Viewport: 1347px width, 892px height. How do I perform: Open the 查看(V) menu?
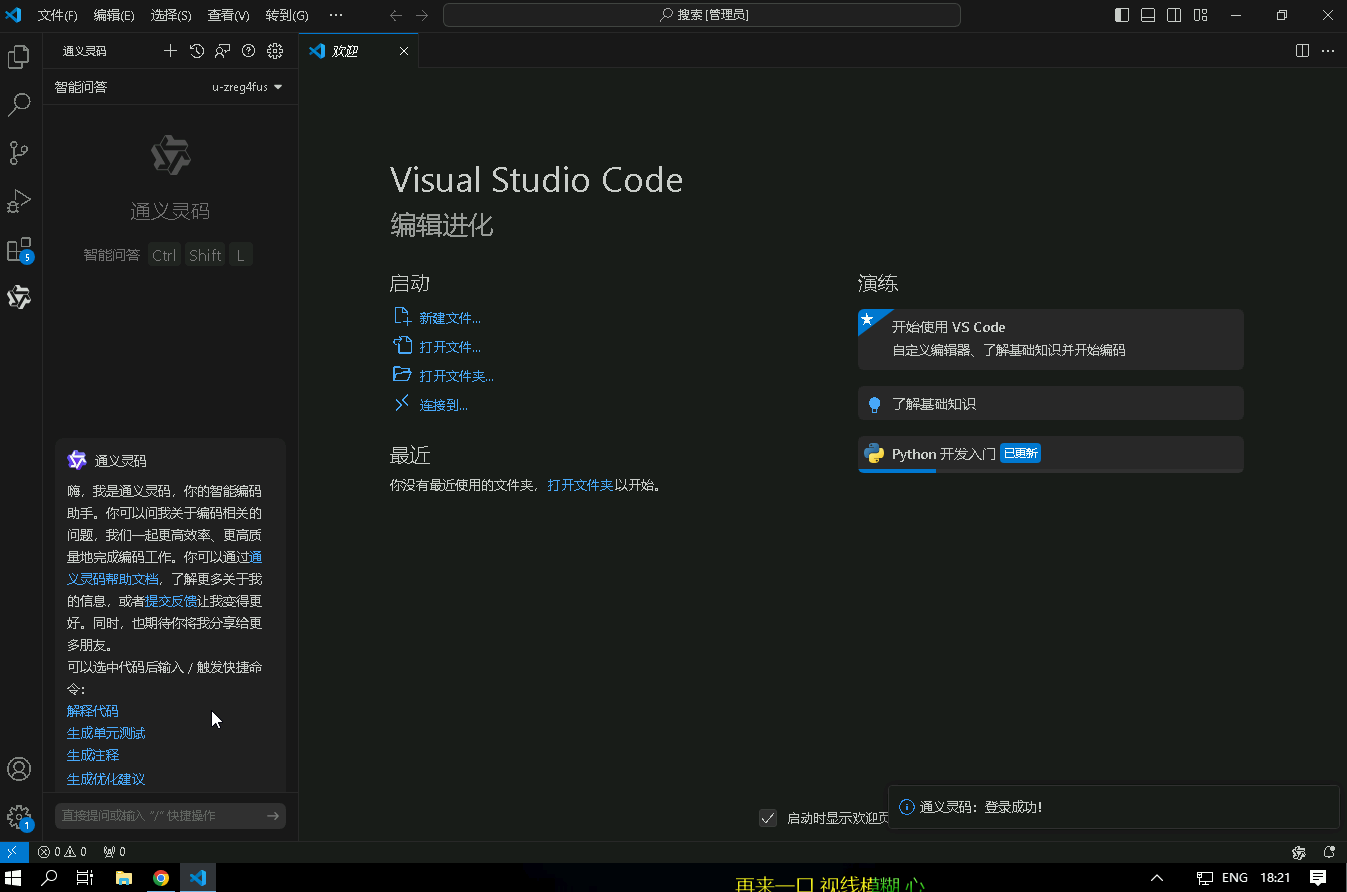pos(229,15)
